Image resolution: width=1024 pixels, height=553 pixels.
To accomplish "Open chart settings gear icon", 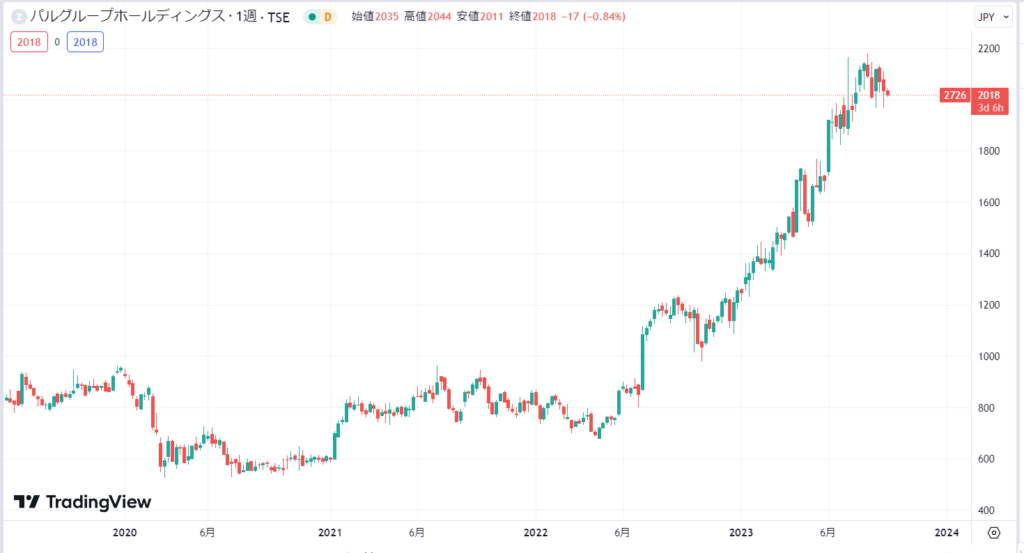I will pos(993,532).
